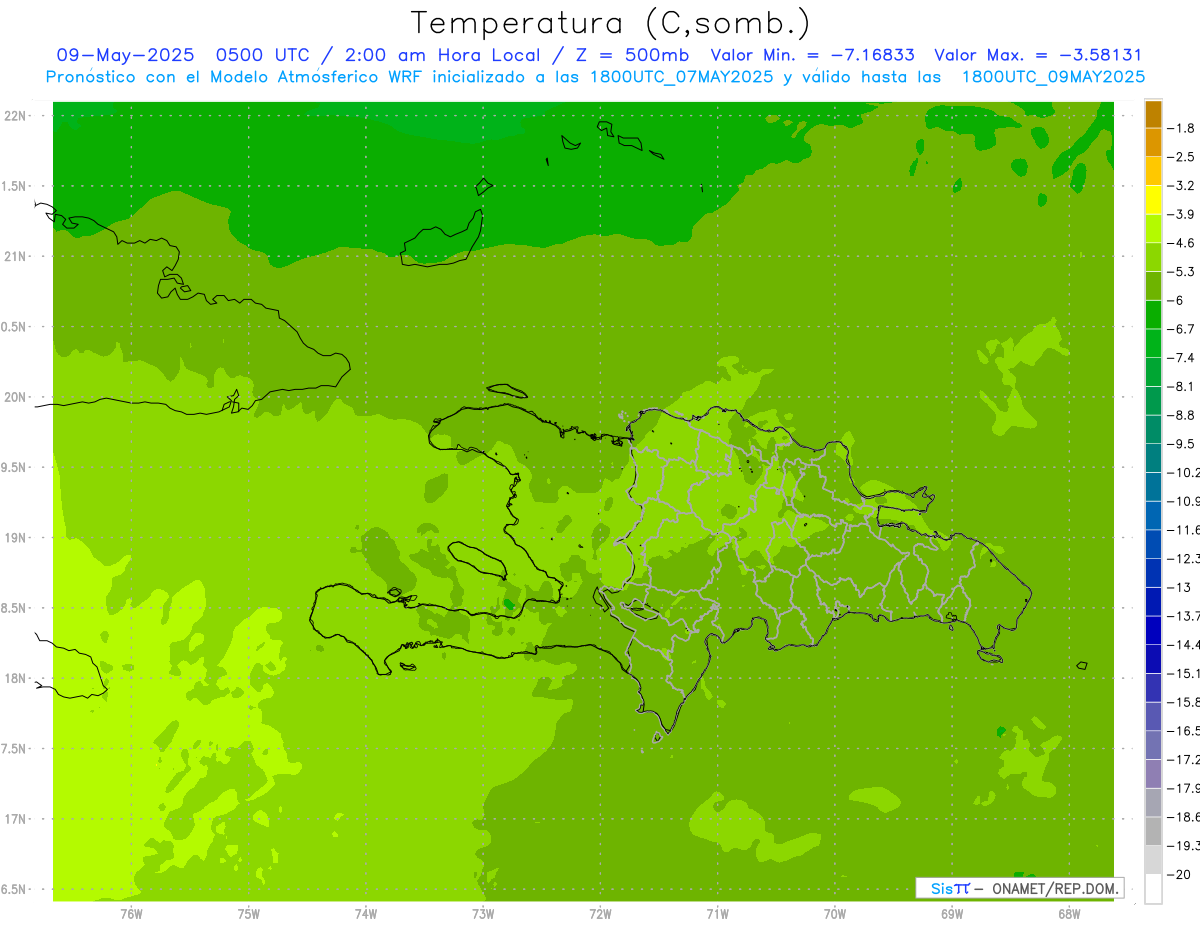
Task: Click the 17N latitude axis label
Action: click(15, 819)
